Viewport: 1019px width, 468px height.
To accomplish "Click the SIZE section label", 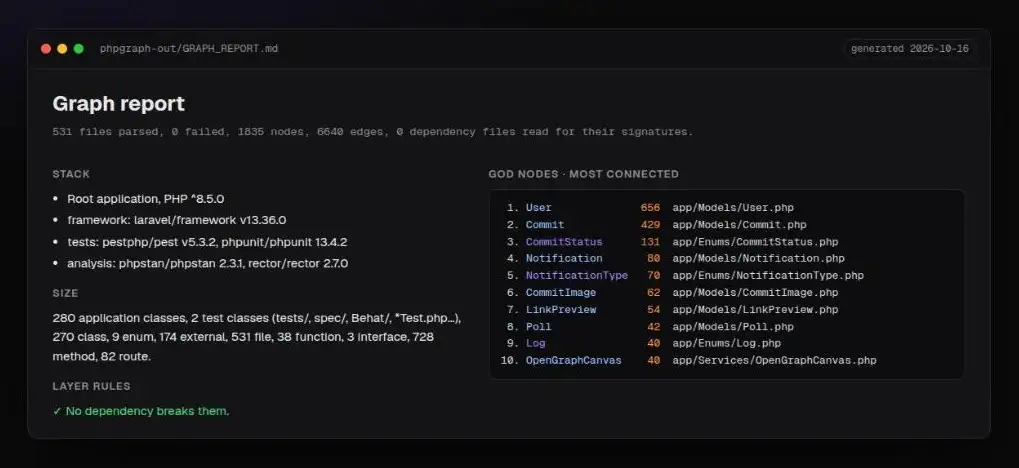I will (x=65, y=294).
